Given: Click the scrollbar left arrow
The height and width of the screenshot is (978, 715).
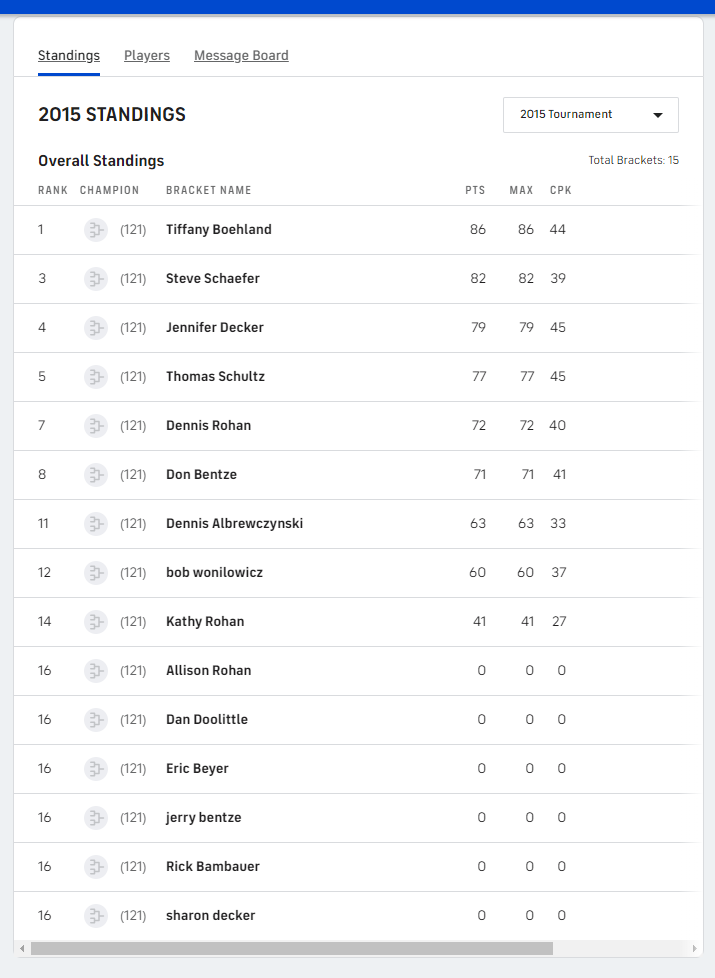Looking at the screenshot, I should tap(21, 948).
